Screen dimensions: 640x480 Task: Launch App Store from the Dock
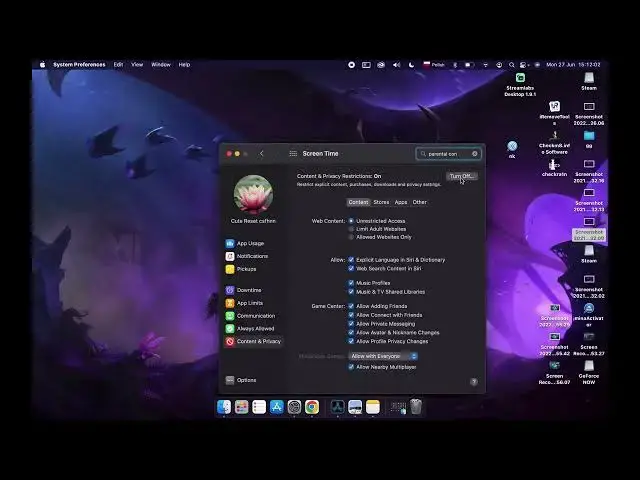coord(277,407)
